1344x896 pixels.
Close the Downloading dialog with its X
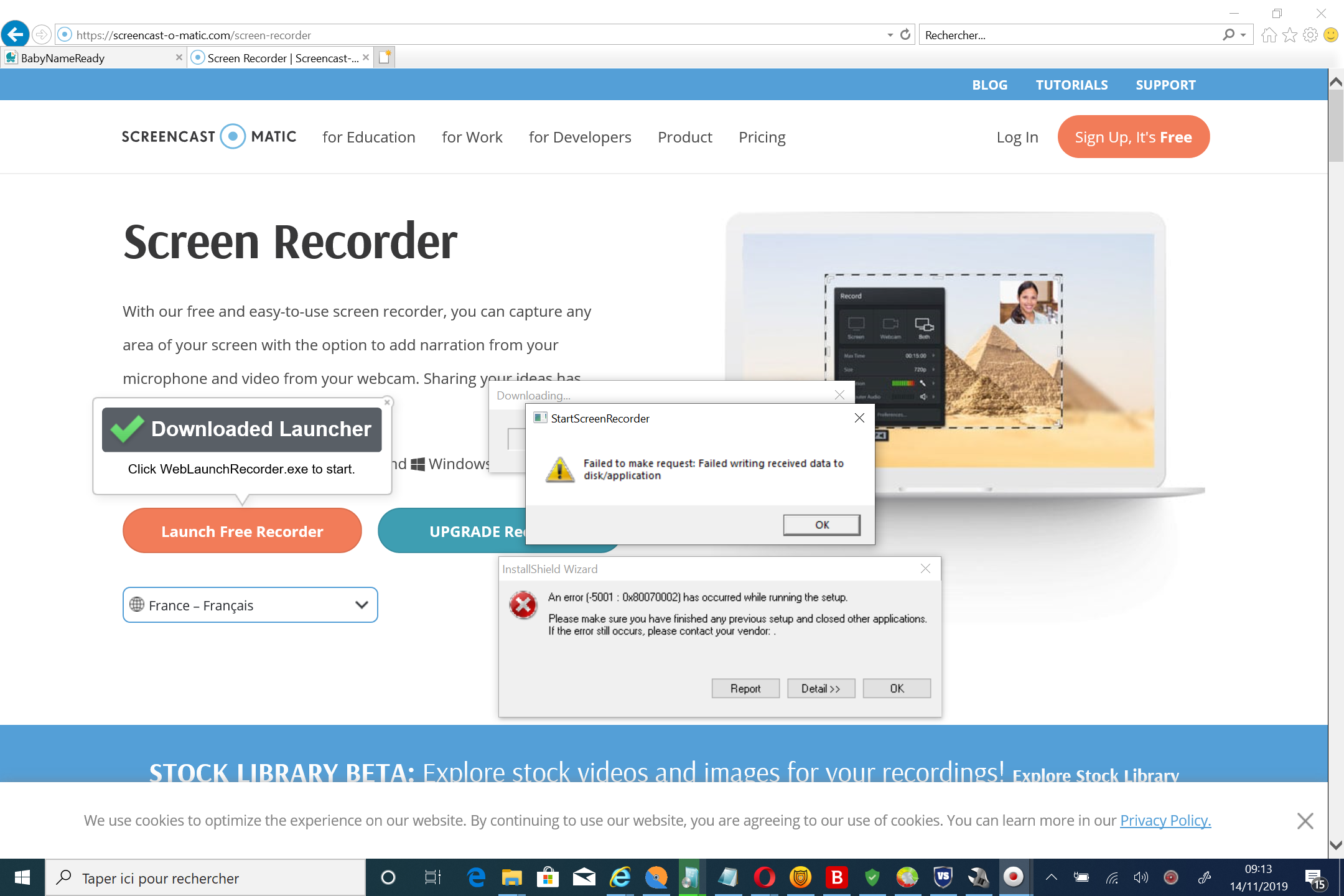pos(839,395)
